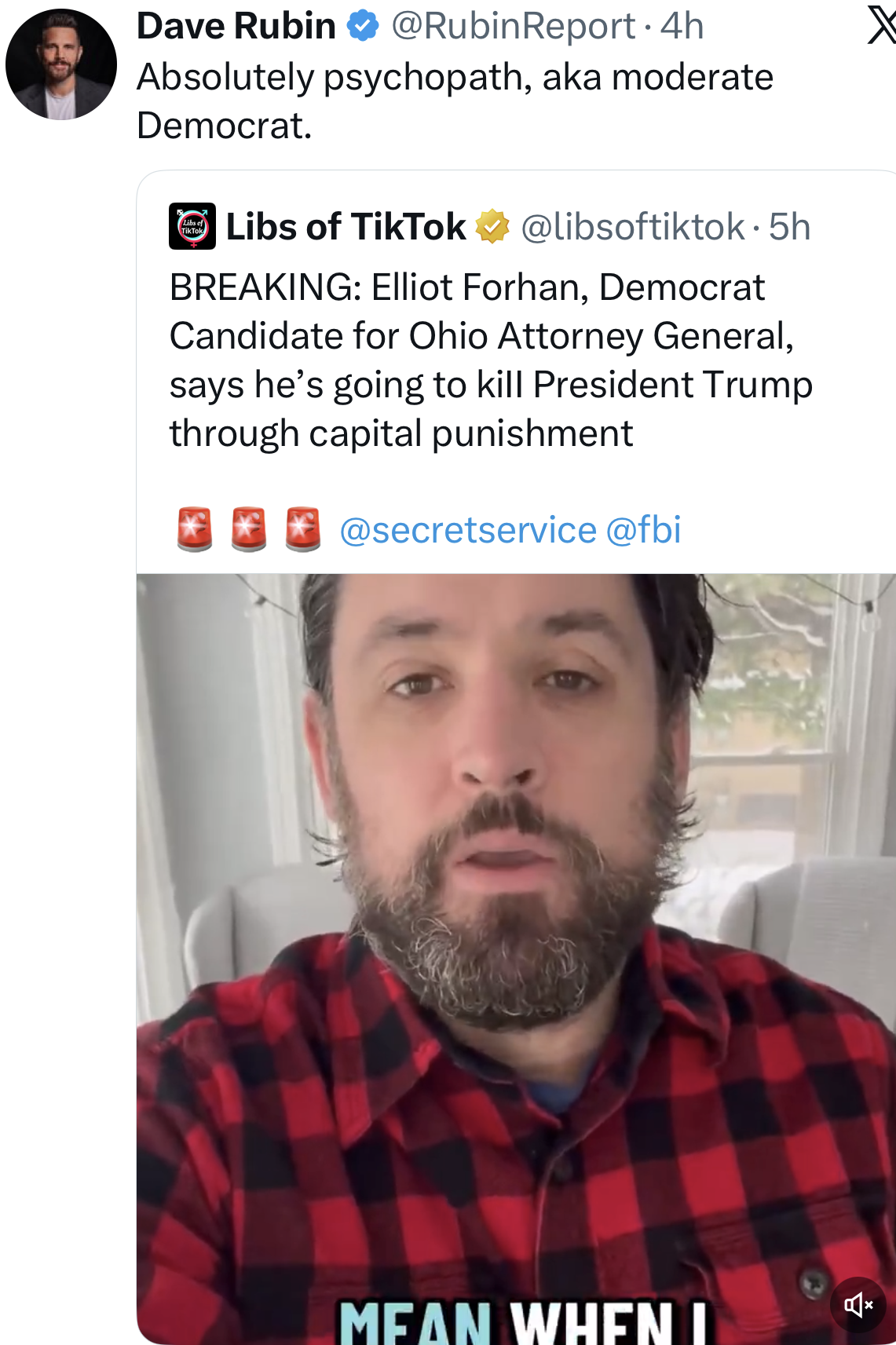Click the X logo icon

[881, 27]
